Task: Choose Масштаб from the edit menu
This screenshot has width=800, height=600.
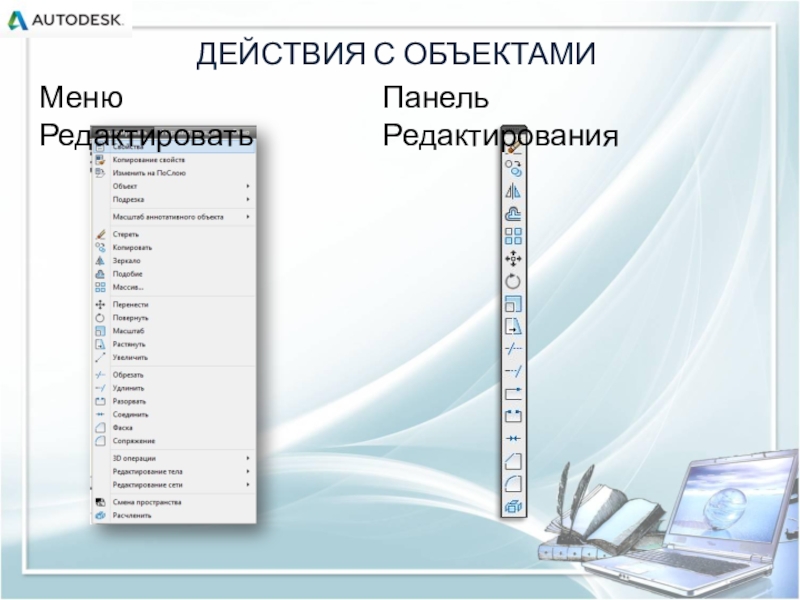Action: 173,331
